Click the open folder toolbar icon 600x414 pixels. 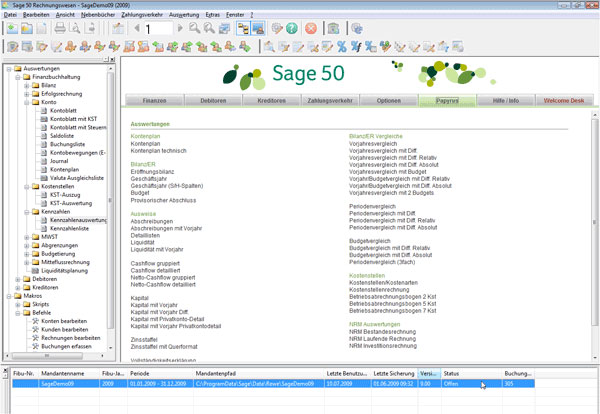(x=27, y=28)
